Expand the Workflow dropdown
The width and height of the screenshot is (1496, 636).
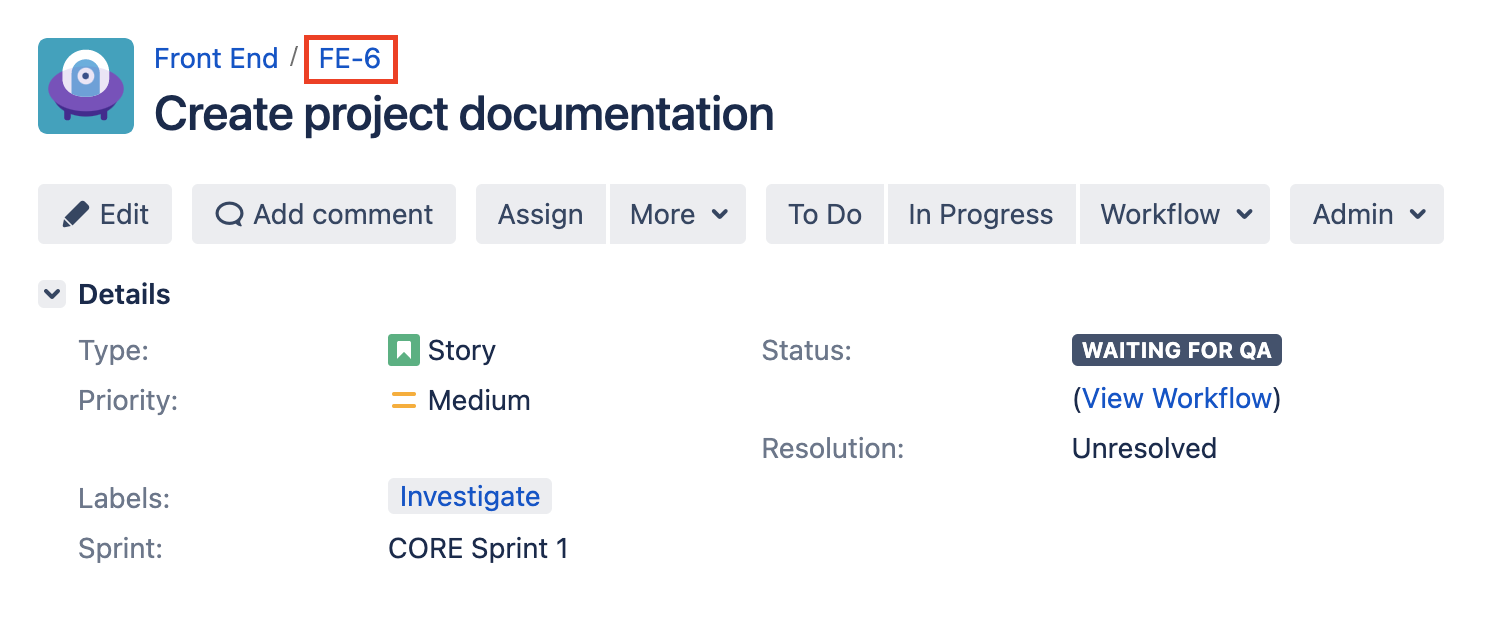coord(1175,214)
